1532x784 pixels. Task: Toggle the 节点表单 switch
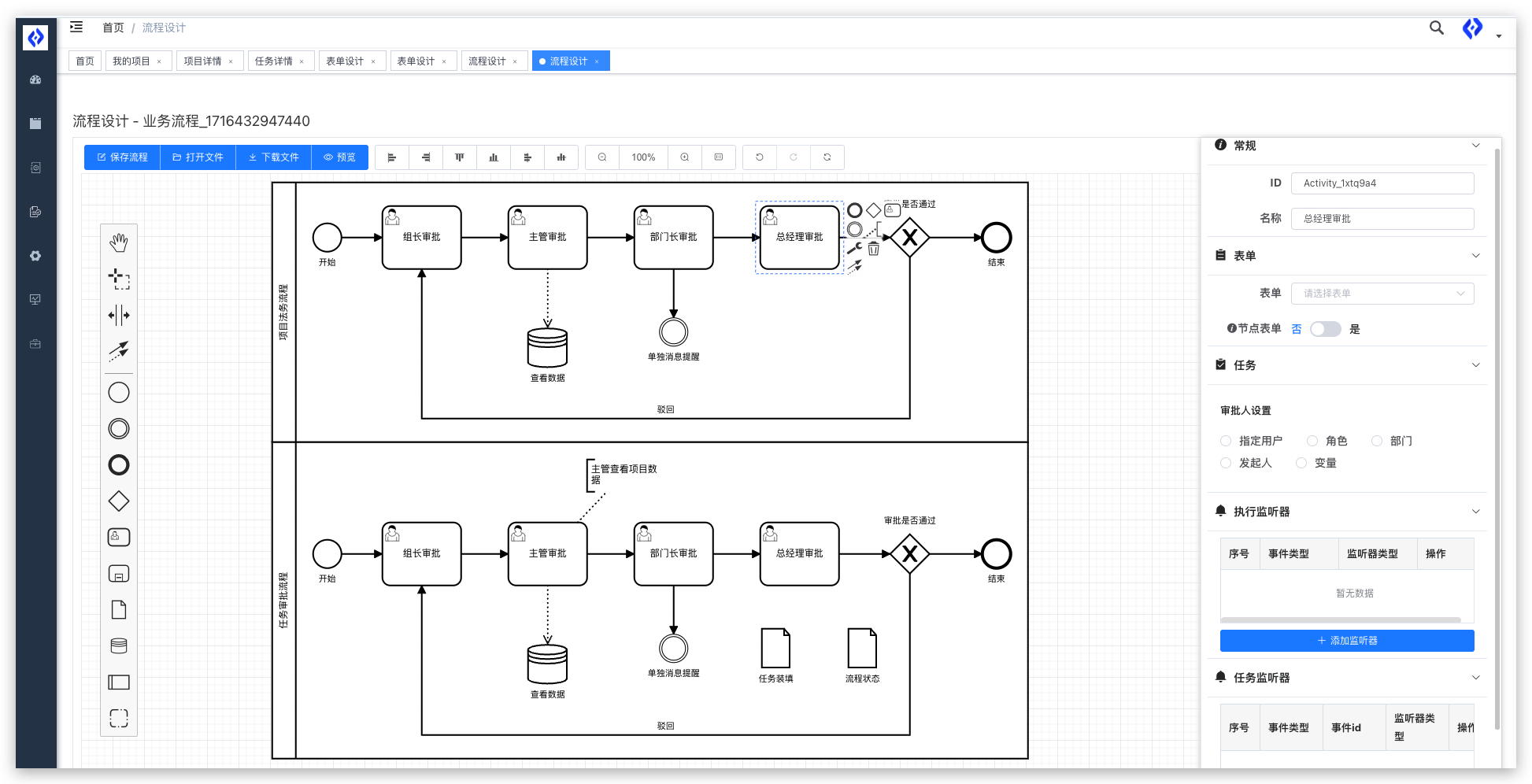pos(1325,329)
